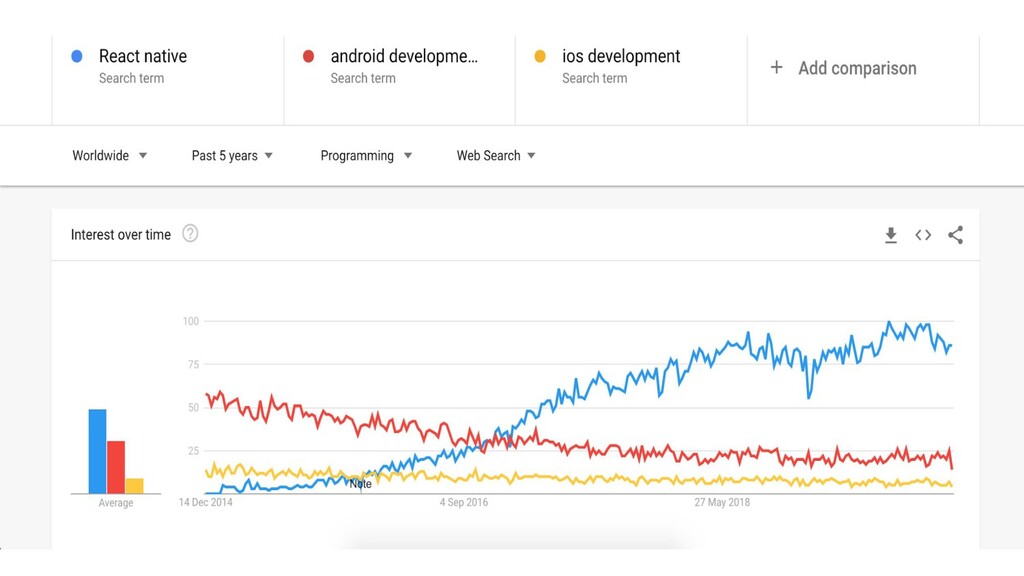Click the blue React native dot

pyautogui.click(x=77, y=57)
